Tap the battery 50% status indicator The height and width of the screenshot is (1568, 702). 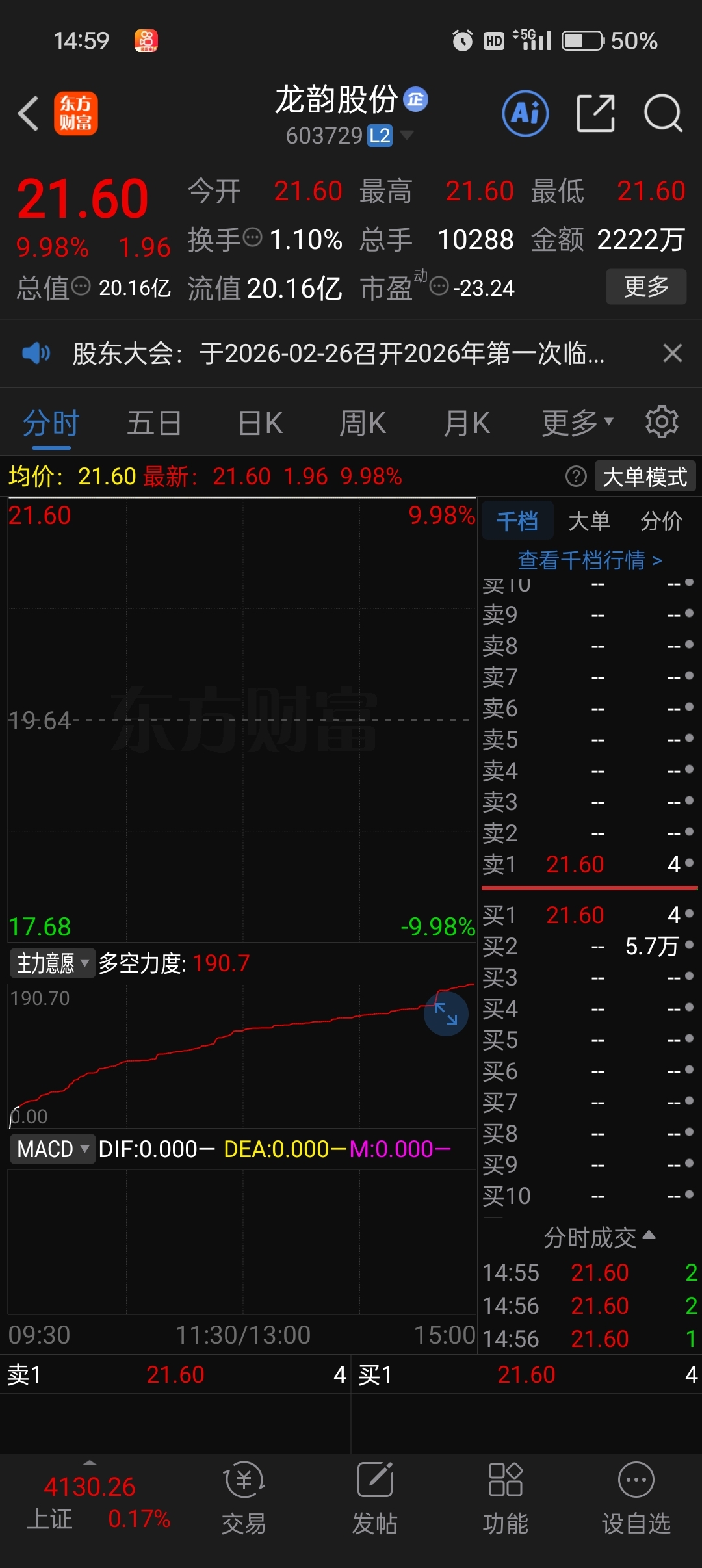tap(610, 40)
